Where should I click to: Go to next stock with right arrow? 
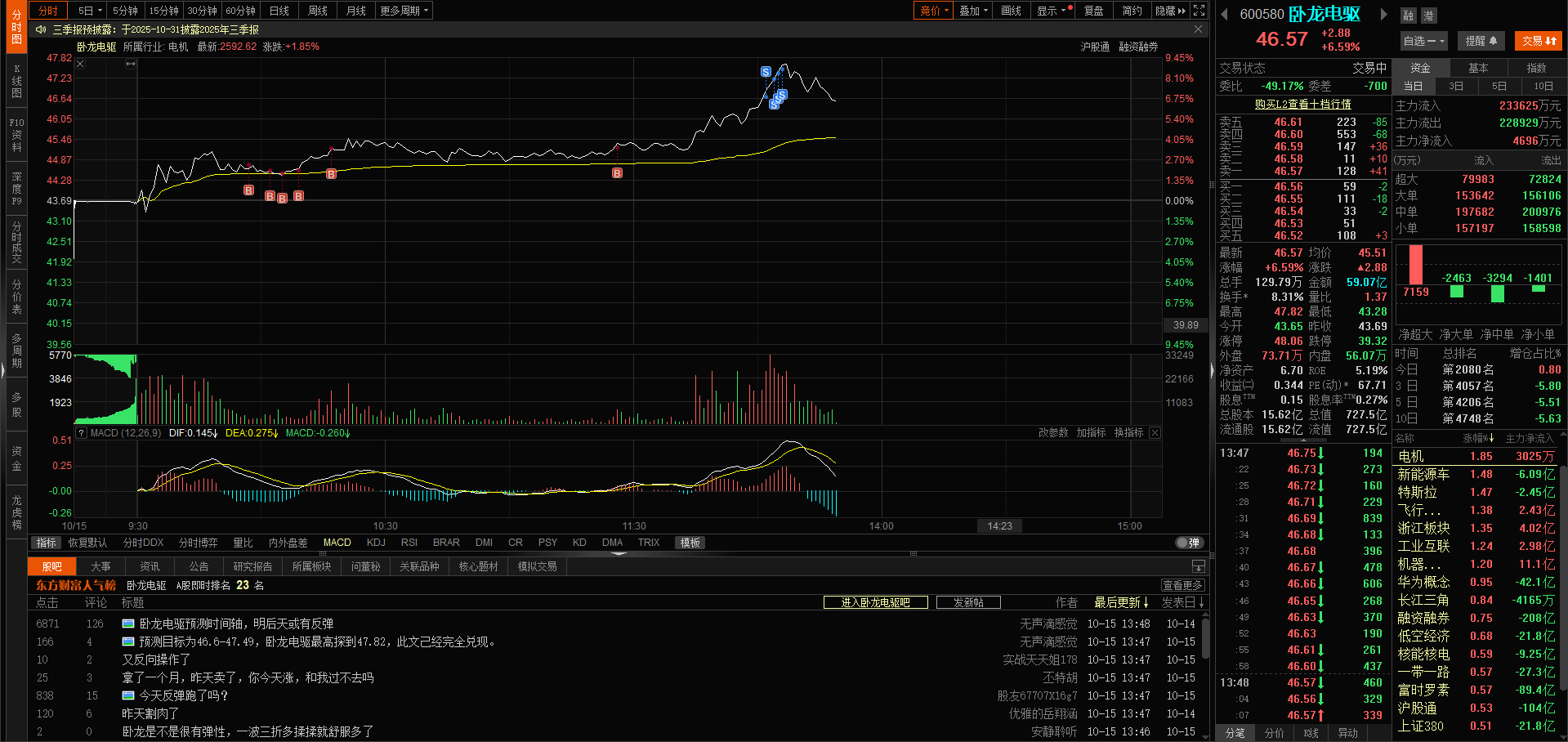pos(1383,14)
